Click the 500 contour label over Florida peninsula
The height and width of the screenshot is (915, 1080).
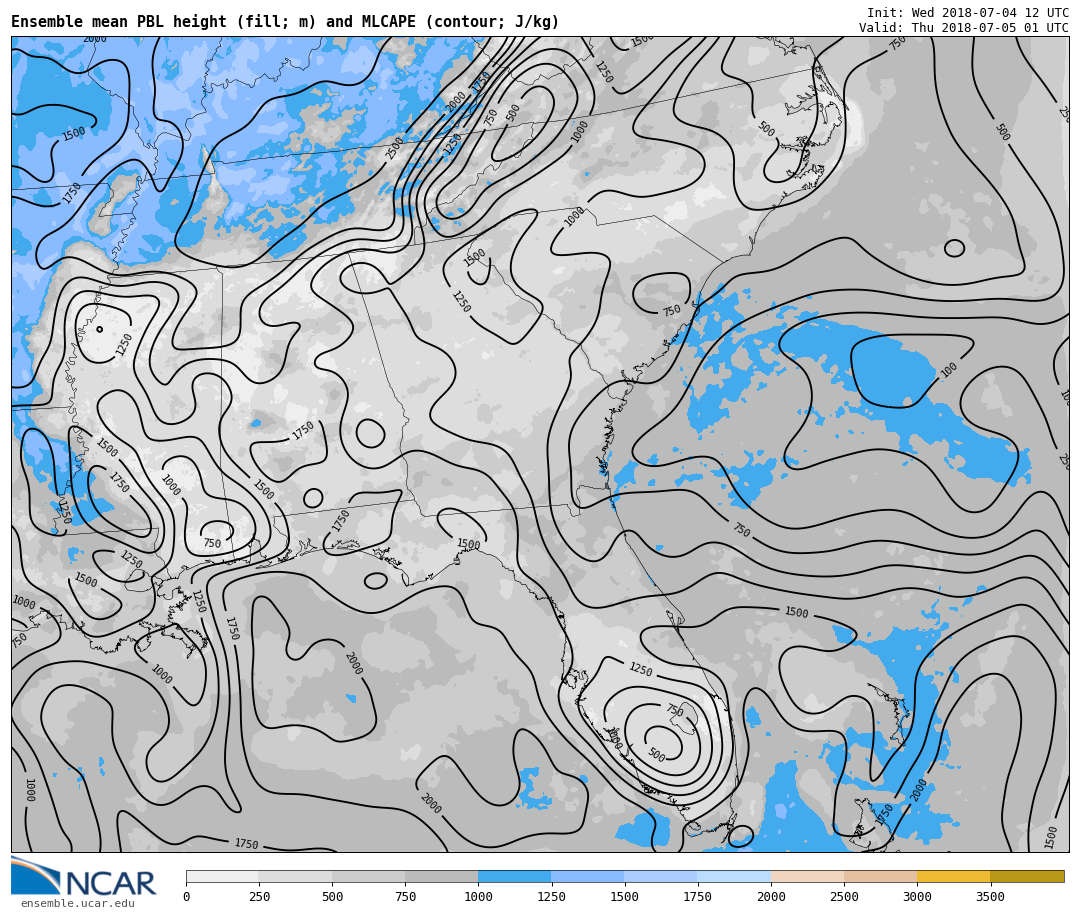tap(656, 755)
